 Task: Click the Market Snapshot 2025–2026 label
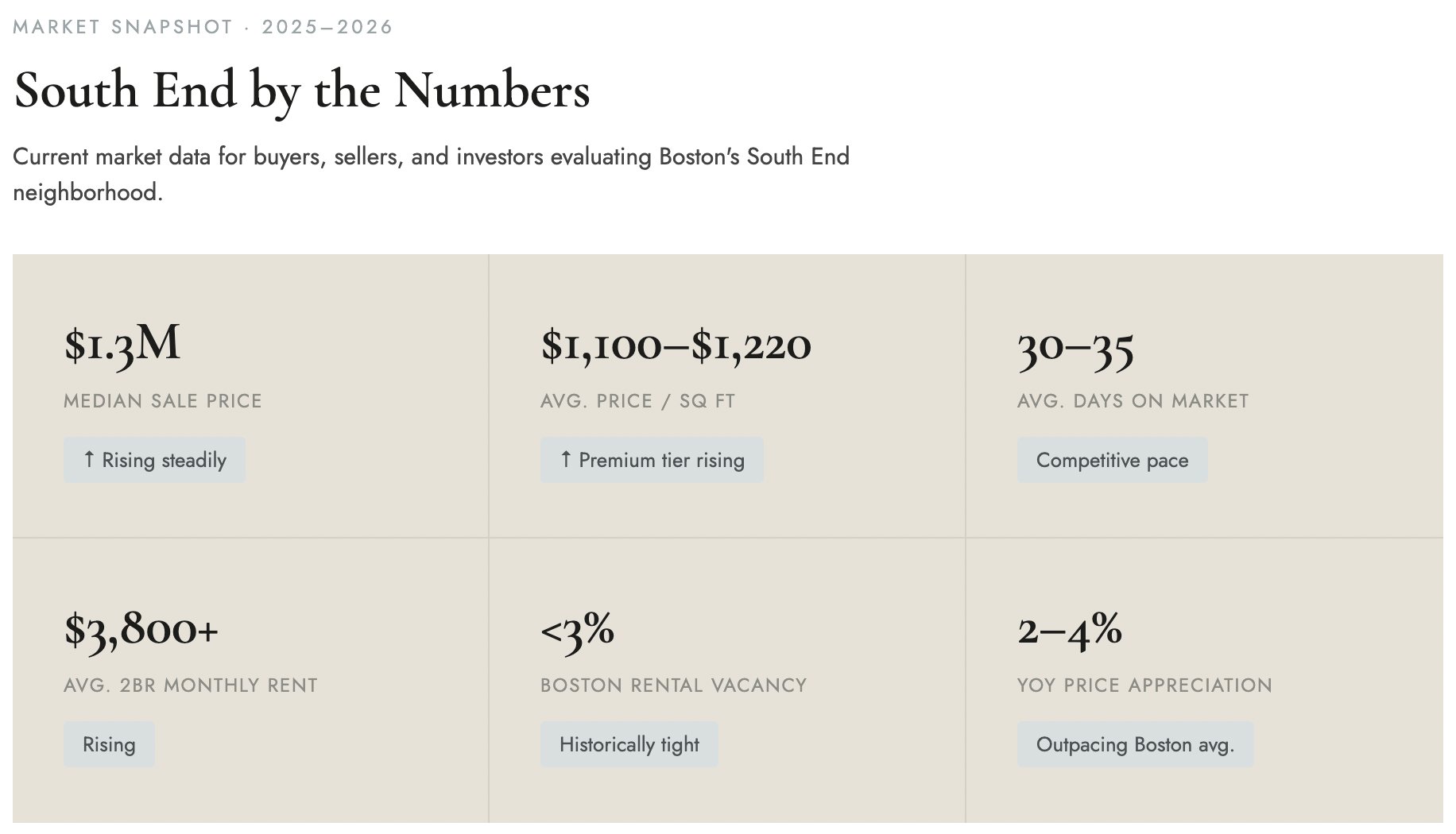203,27
